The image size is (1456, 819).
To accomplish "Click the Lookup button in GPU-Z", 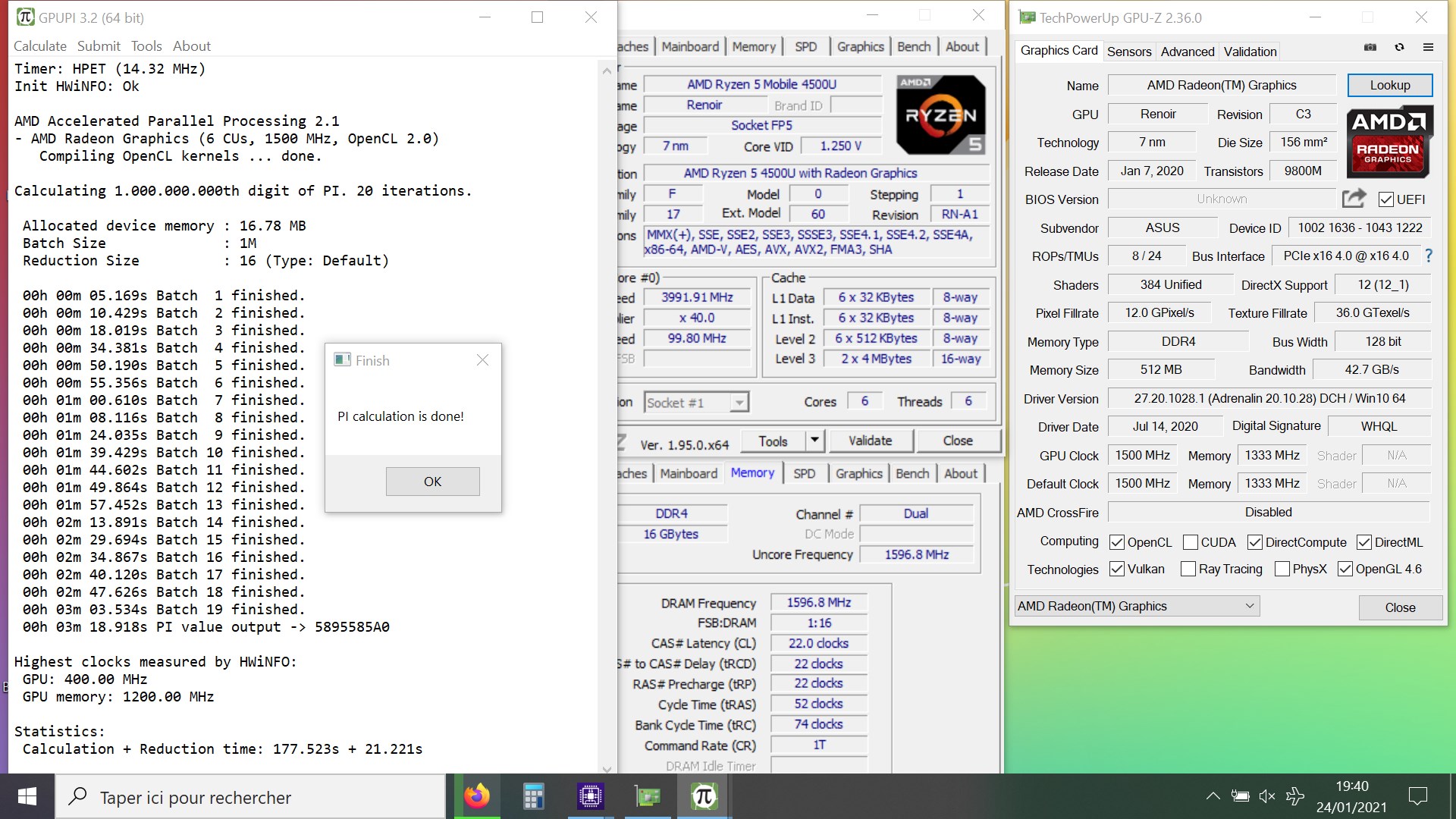I will click(x=1389, y=85).
